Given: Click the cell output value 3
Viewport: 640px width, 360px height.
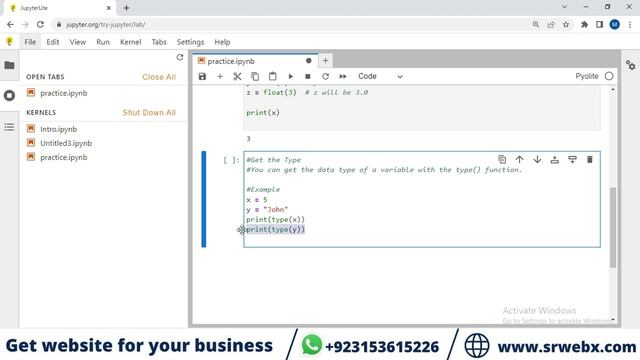Looking at the screenshot, I should click(x=248, y=139).
